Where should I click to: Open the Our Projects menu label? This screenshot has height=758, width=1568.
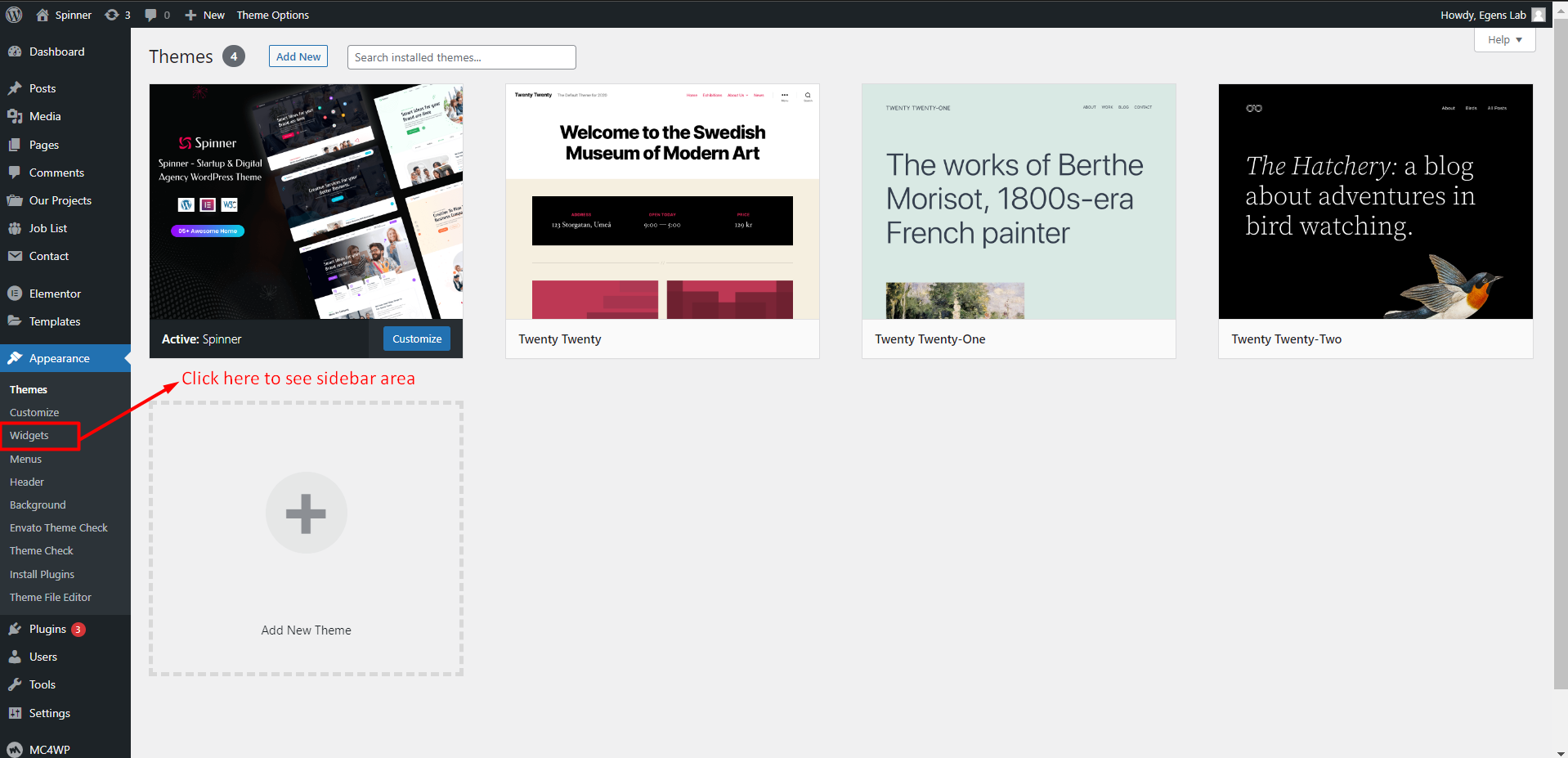(60, 200)
